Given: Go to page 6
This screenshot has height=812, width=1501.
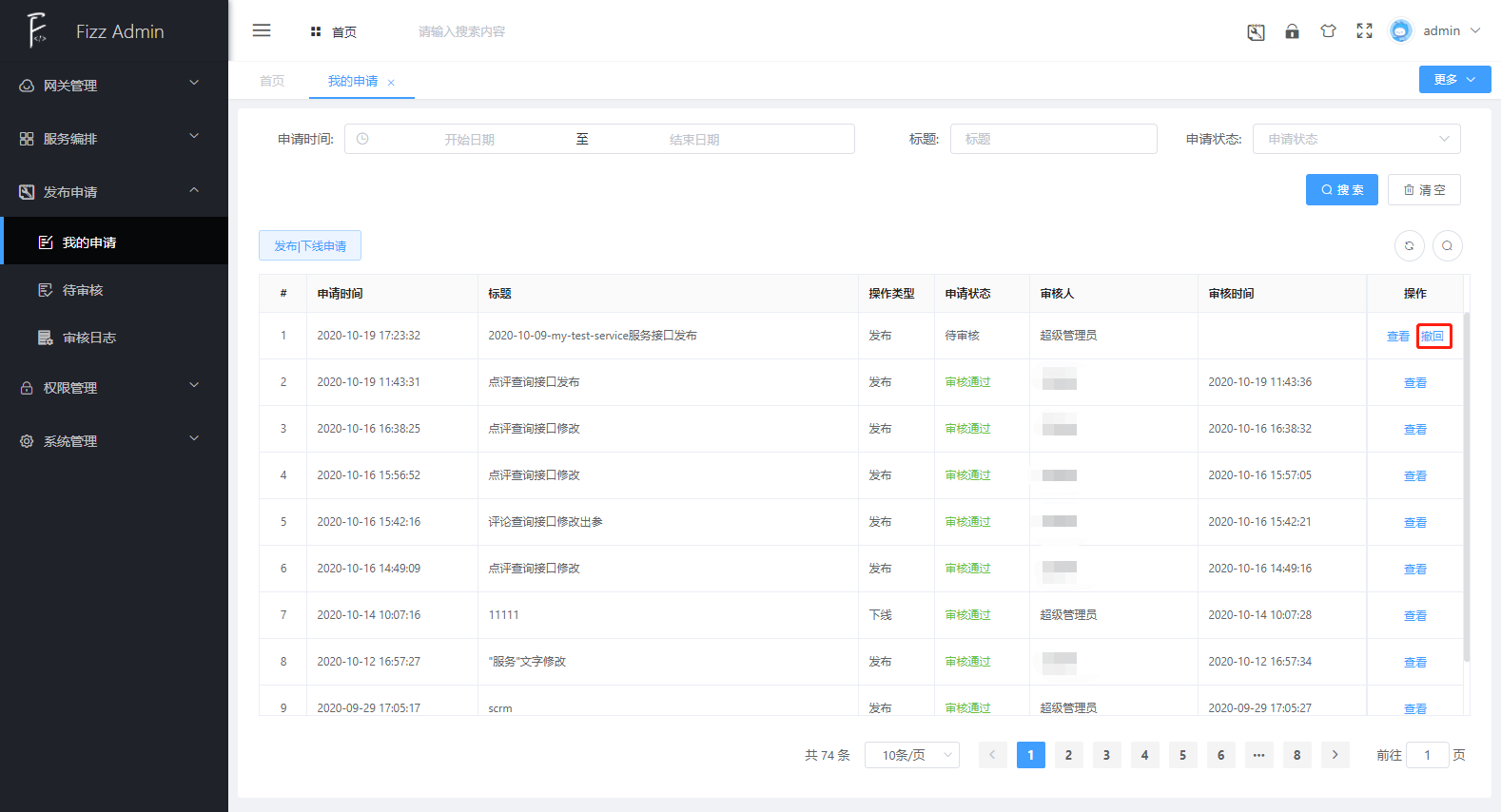Looking at the screenshot, I should (1220, 755).
